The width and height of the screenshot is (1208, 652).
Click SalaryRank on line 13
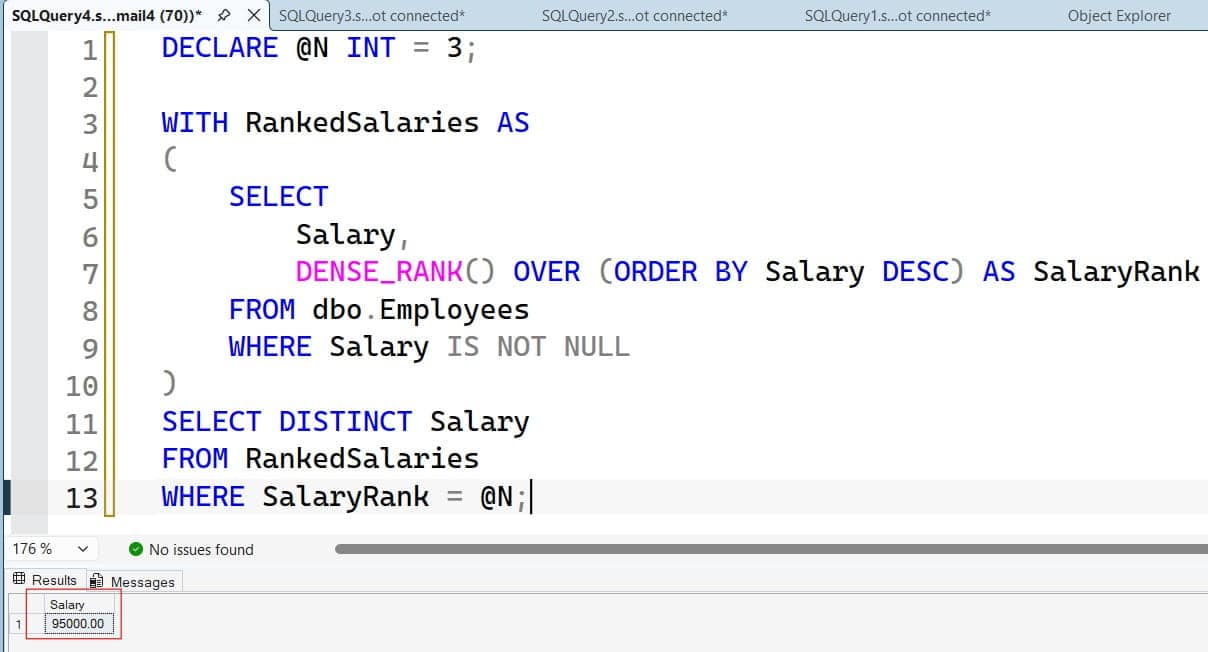coord(345,497)
